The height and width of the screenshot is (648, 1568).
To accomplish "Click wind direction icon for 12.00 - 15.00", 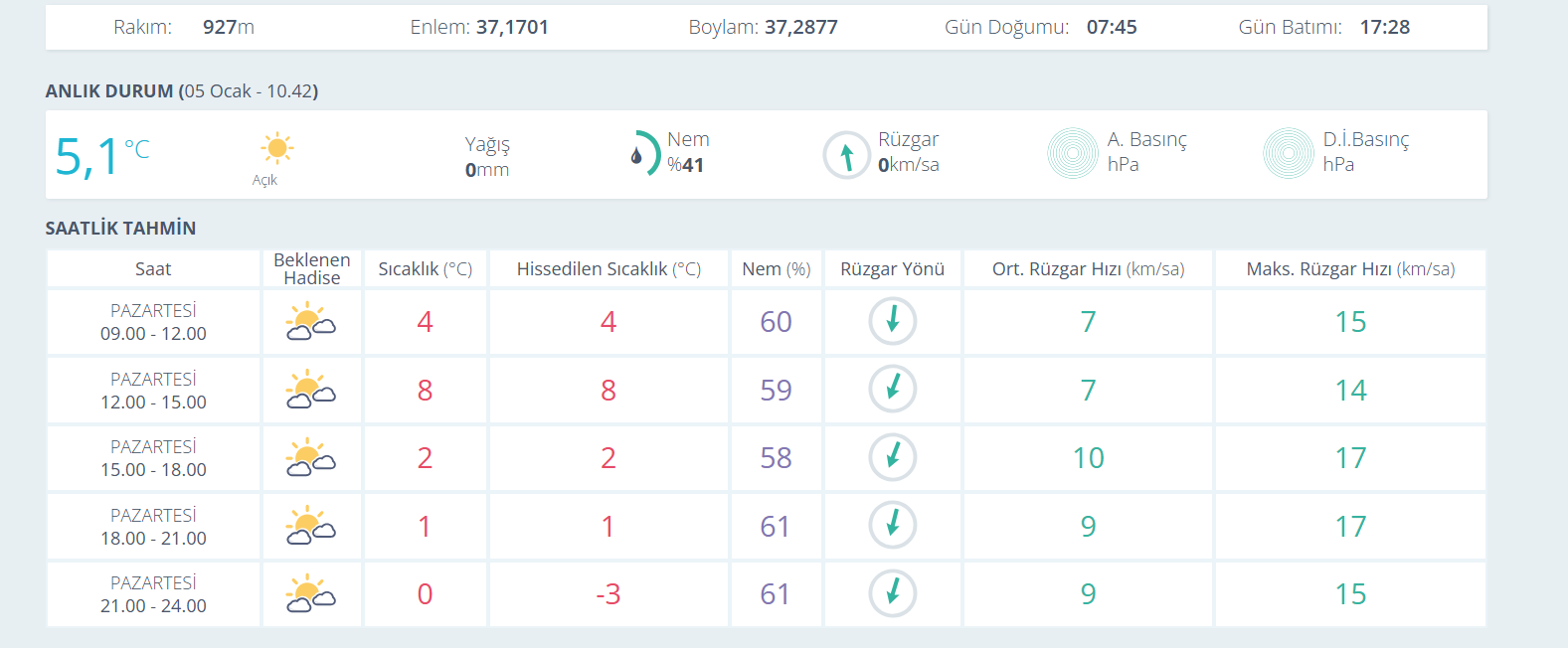I will (892, 390).
